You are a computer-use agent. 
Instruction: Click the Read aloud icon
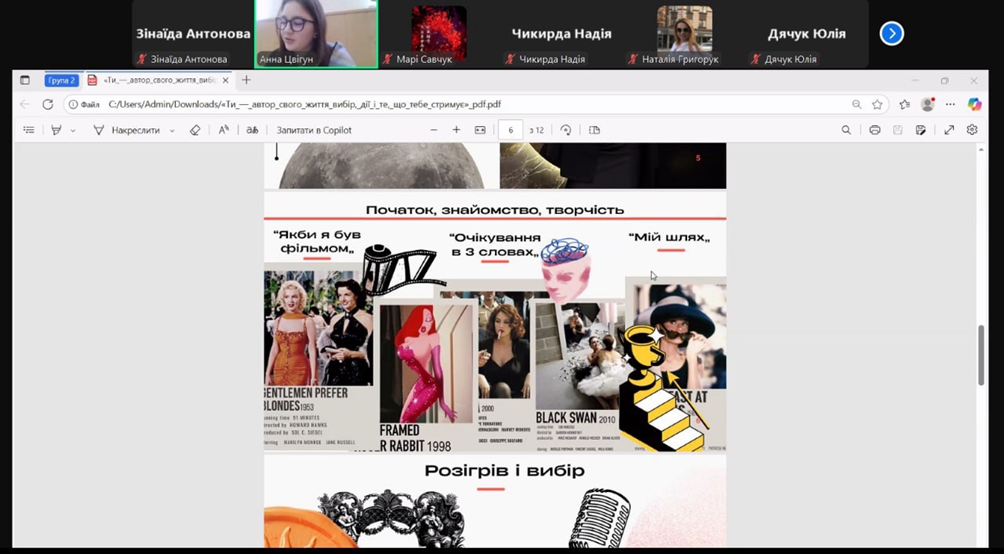coord(223,130)
